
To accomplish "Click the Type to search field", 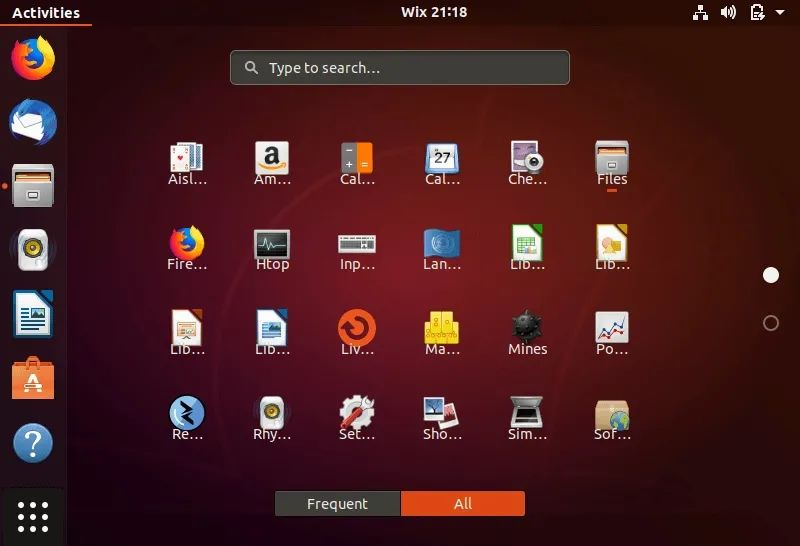I will [400, 67].
